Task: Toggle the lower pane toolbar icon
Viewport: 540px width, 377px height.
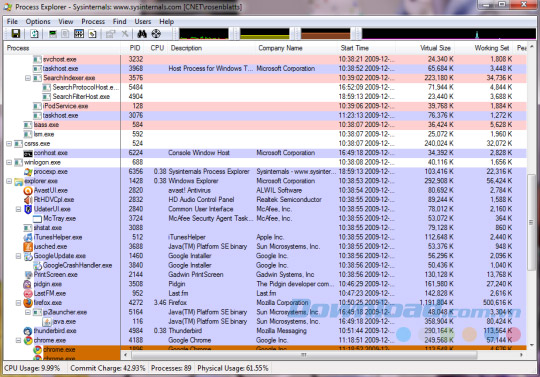Action: coord(79,34)
